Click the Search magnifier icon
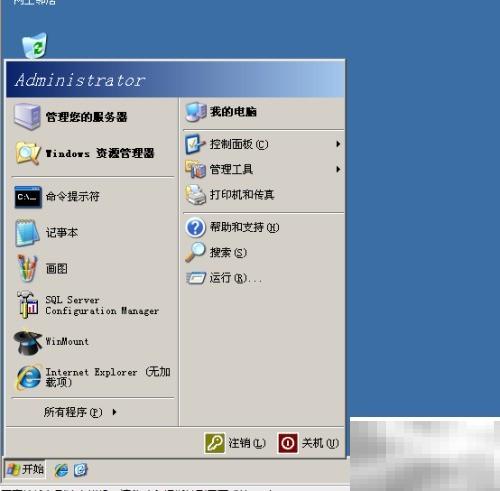The image size is (500, 491). coord(195,252)
